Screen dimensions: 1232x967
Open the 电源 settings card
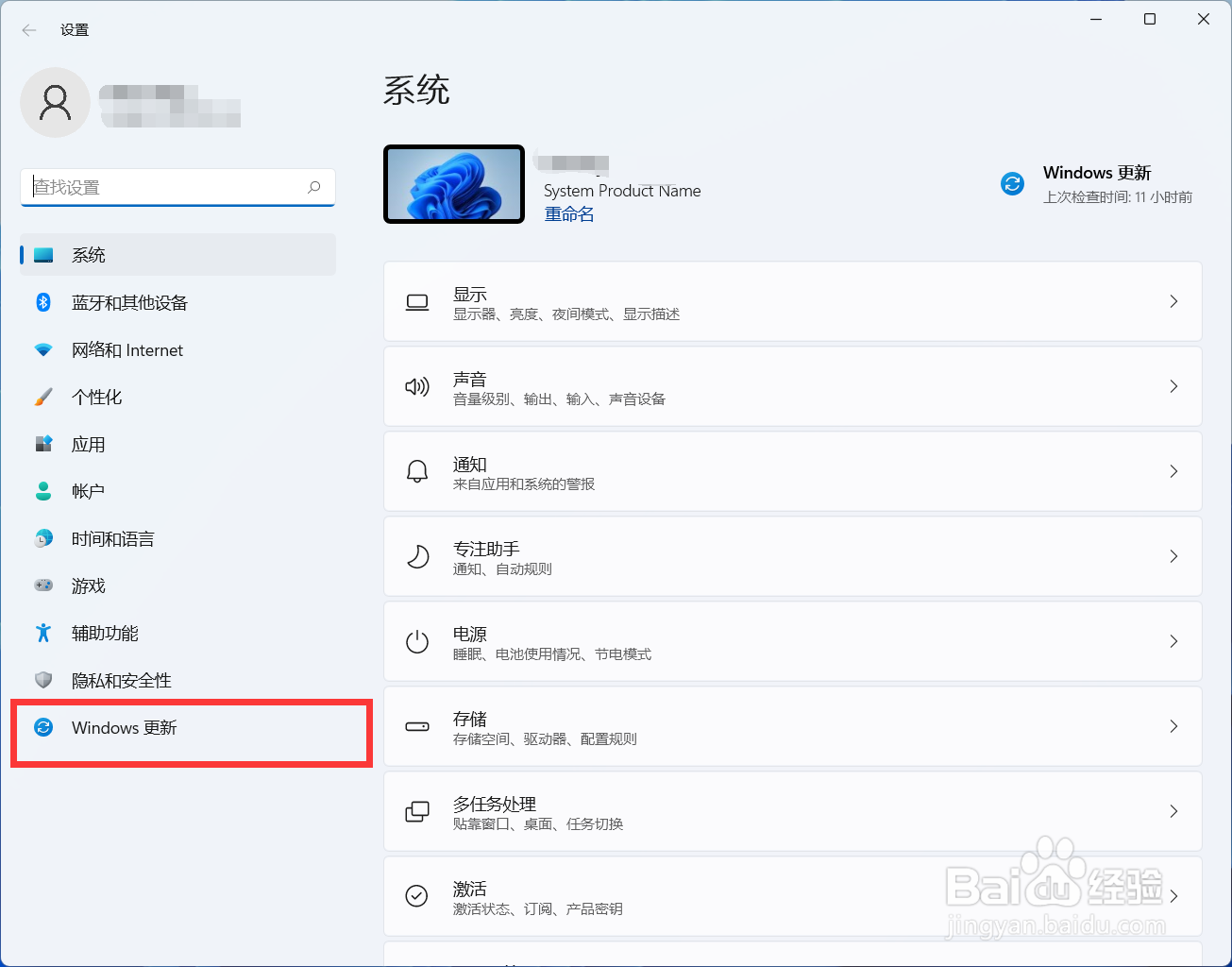(793, 641)
